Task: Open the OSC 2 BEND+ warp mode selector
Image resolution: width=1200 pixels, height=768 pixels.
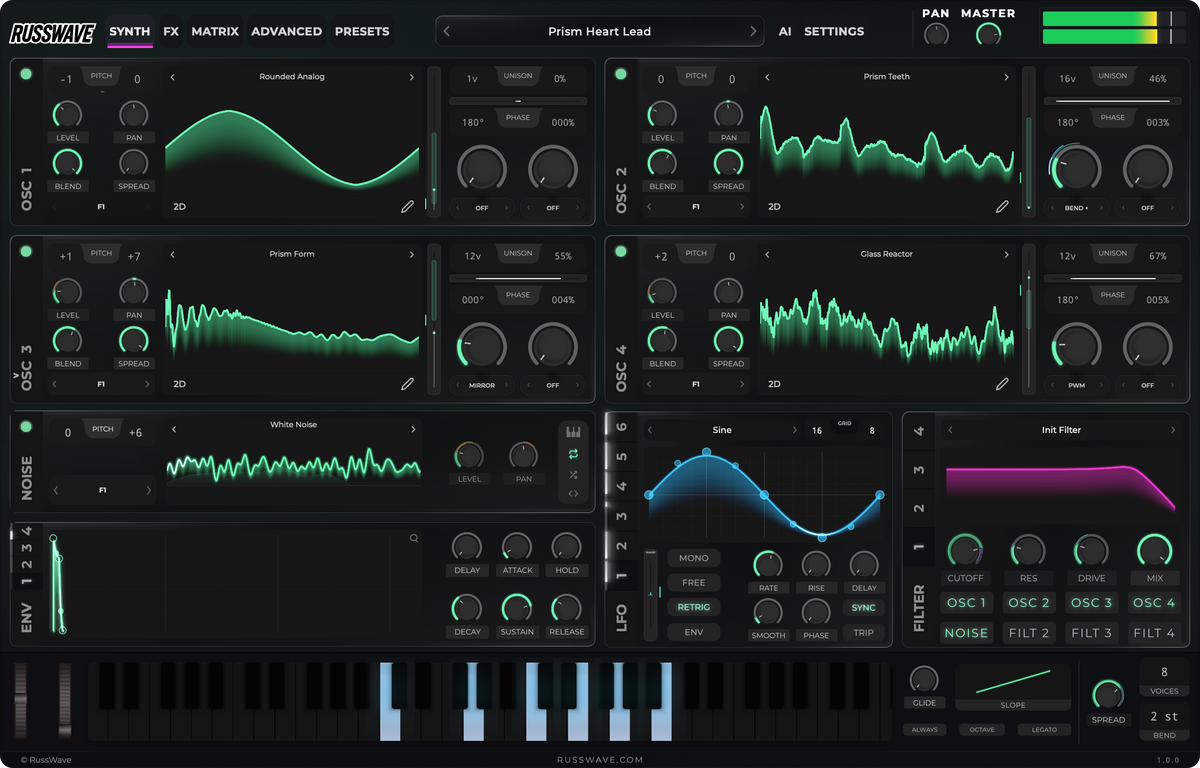Action: click(x=1077, y=208)
